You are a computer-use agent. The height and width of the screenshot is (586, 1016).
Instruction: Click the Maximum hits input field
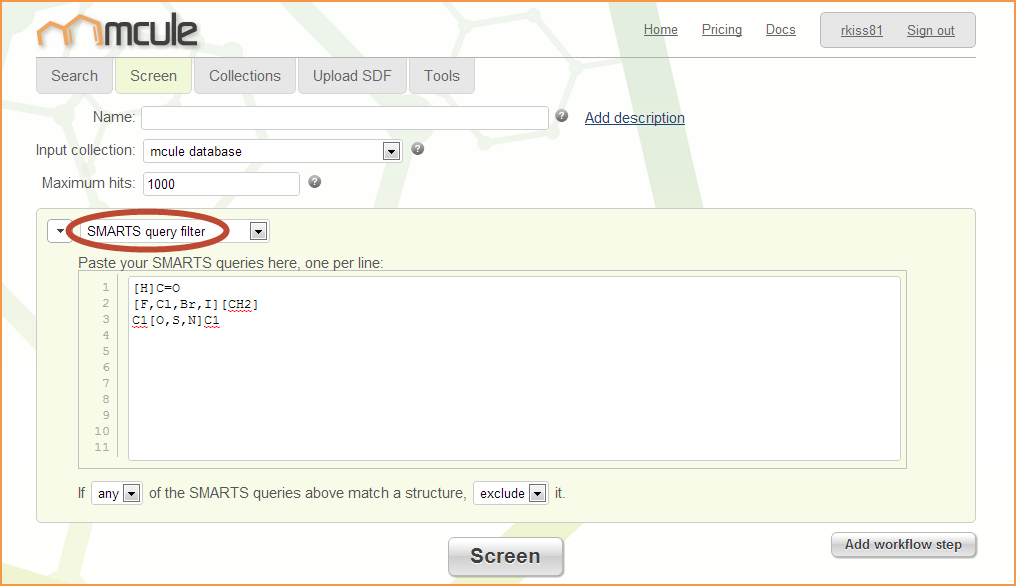click(x=221, y=184)
